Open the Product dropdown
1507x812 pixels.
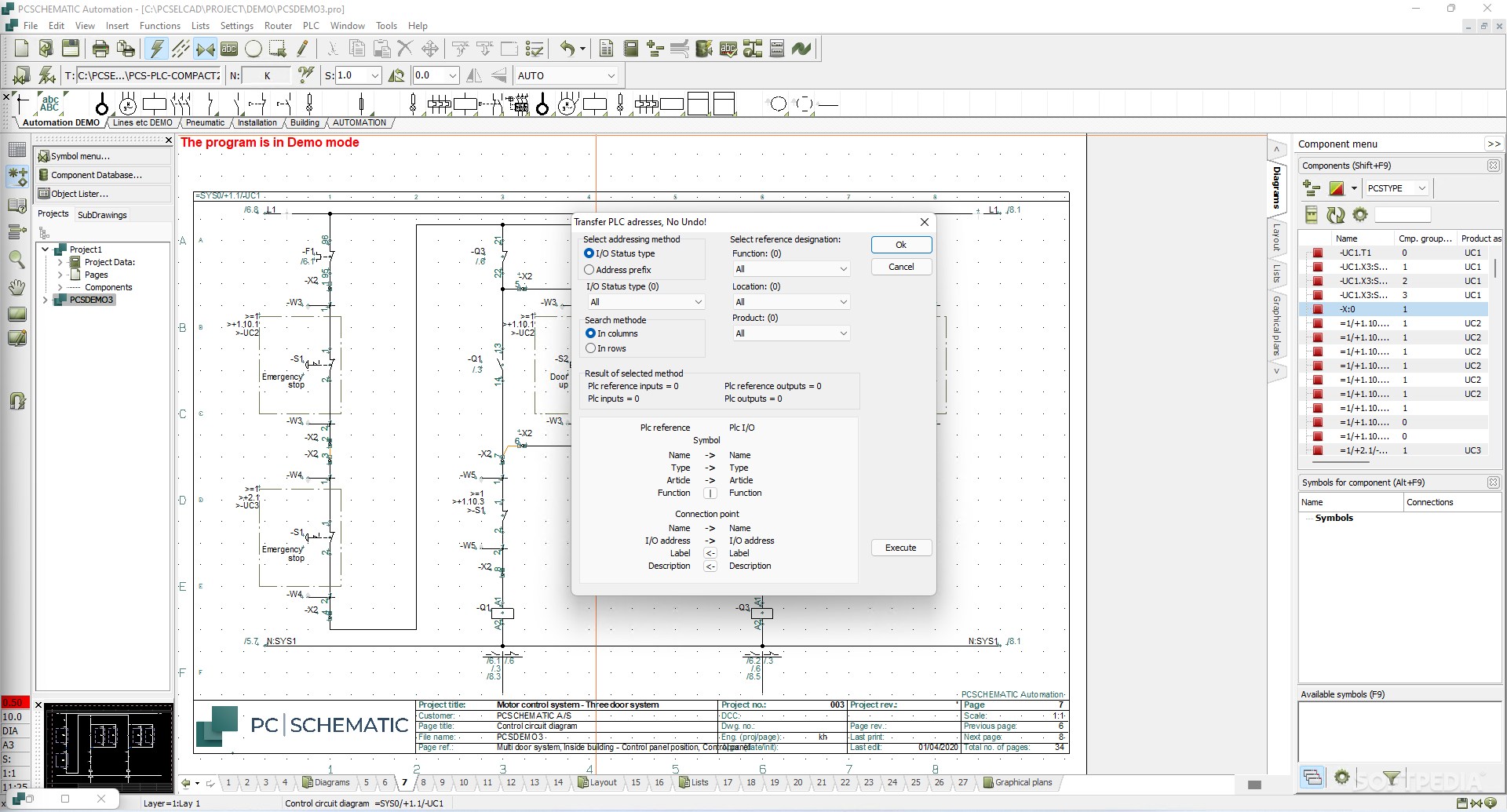(791, 333)
